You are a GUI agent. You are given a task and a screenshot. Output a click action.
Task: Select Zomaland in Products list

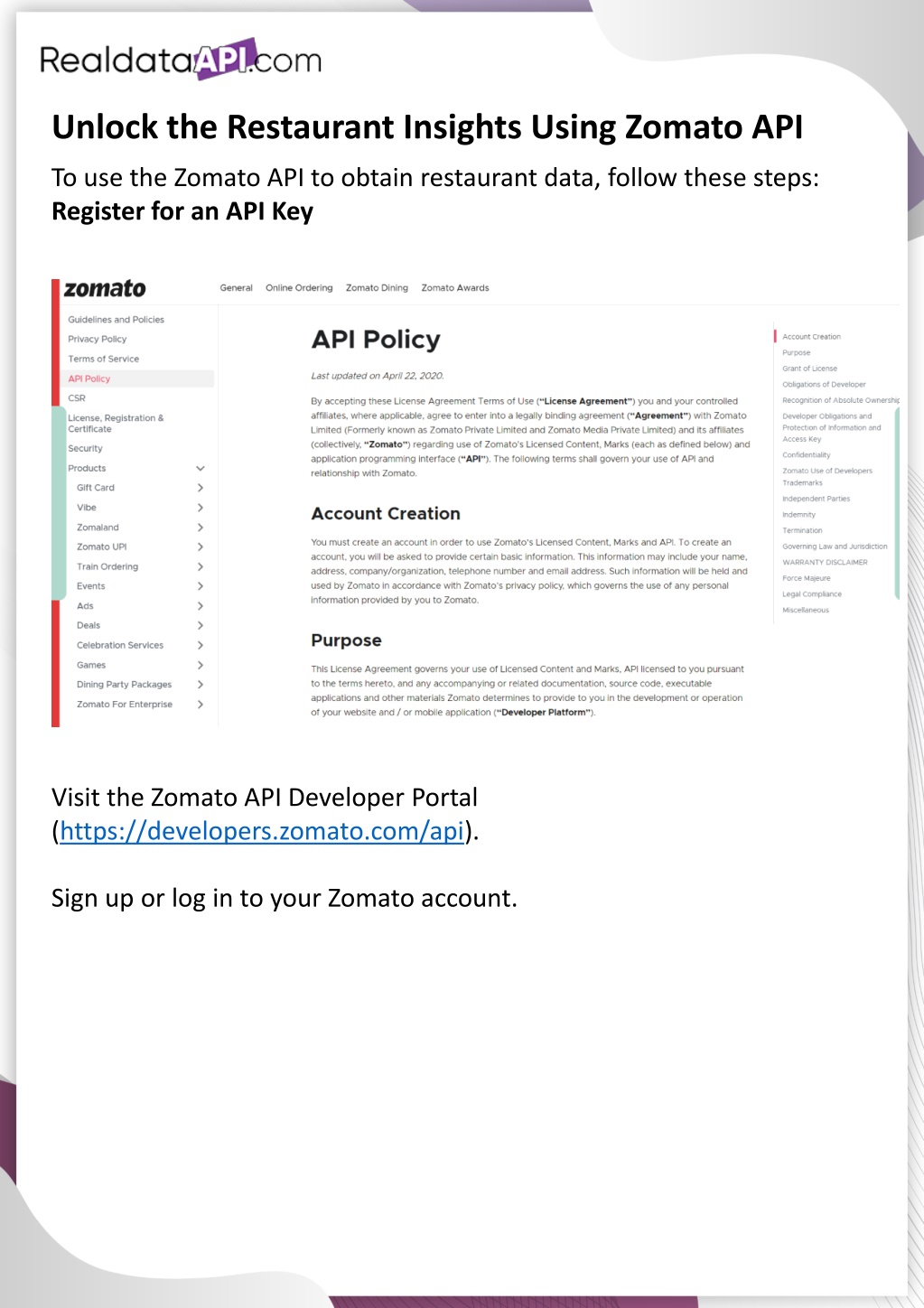pyautogui.click(x=98, y=528)
